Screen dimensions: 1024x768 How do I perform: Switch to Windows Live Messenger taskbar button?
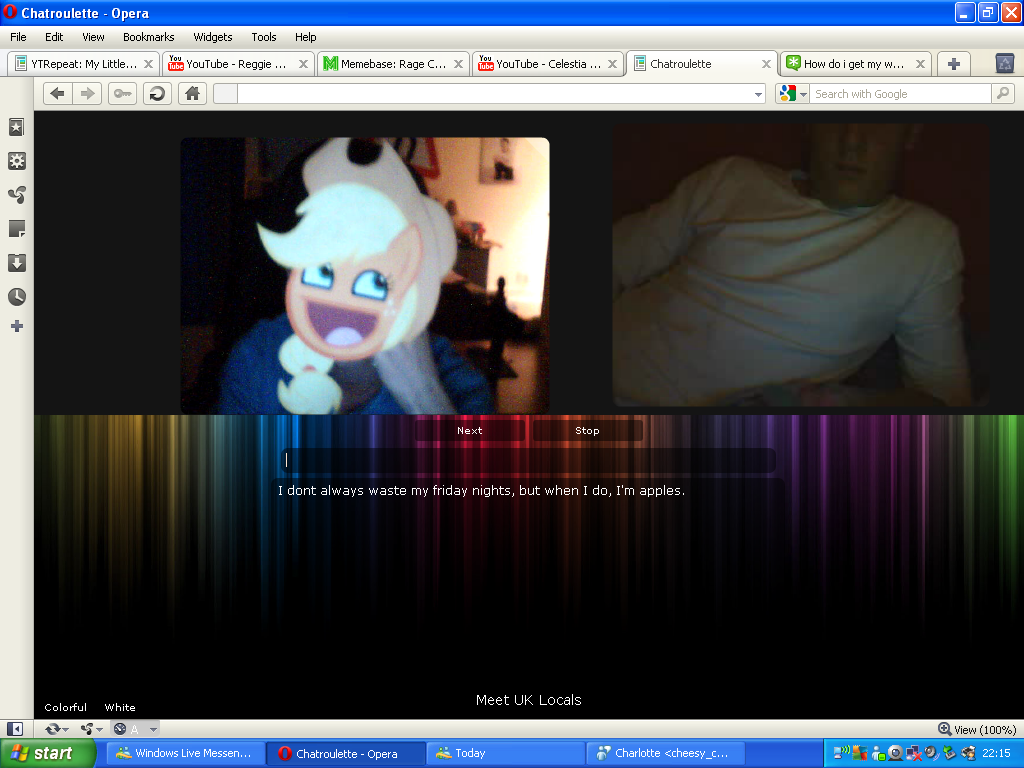(186, 754)
